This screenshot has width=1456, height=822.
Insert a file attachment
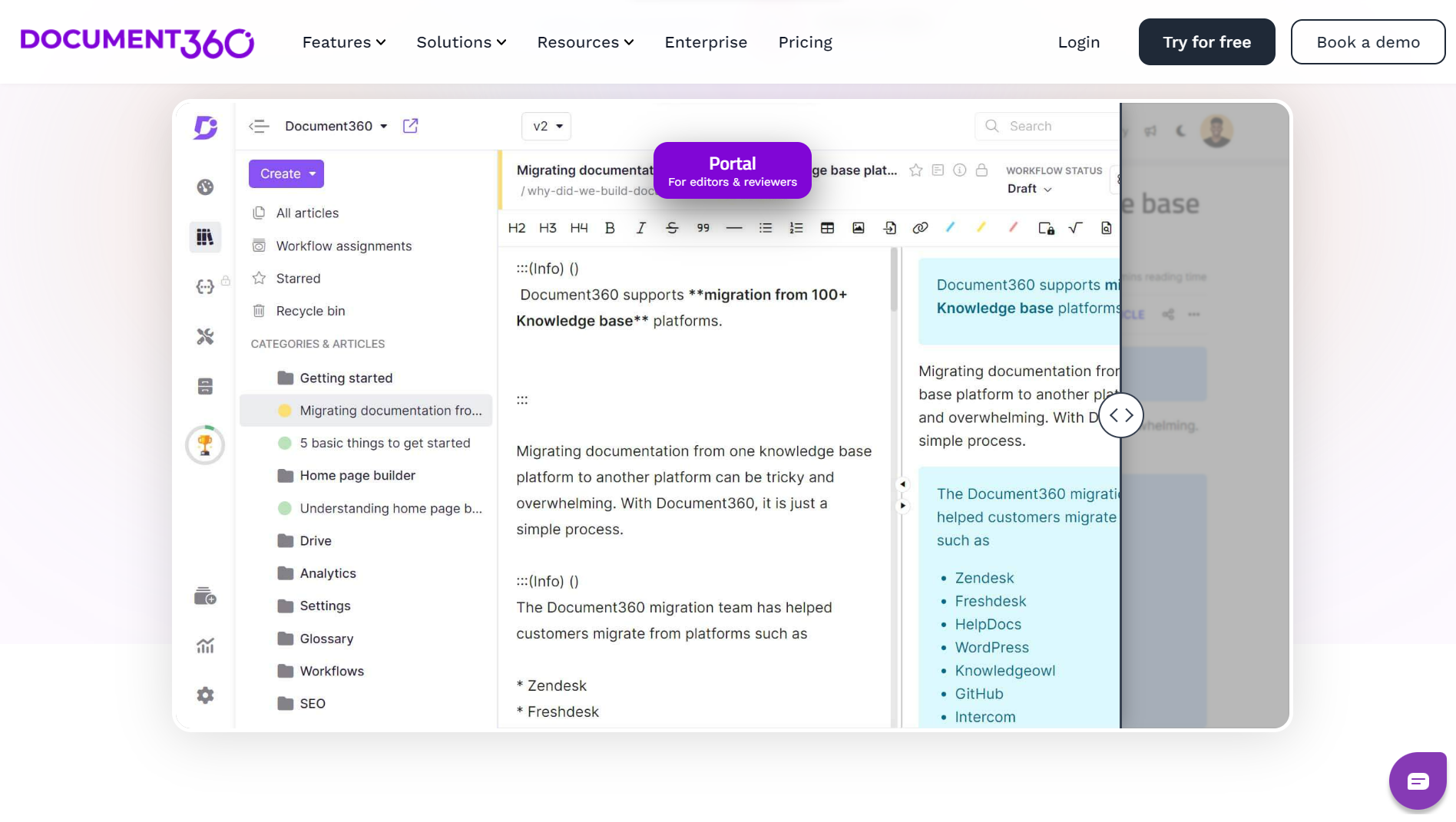click(890, 228)
